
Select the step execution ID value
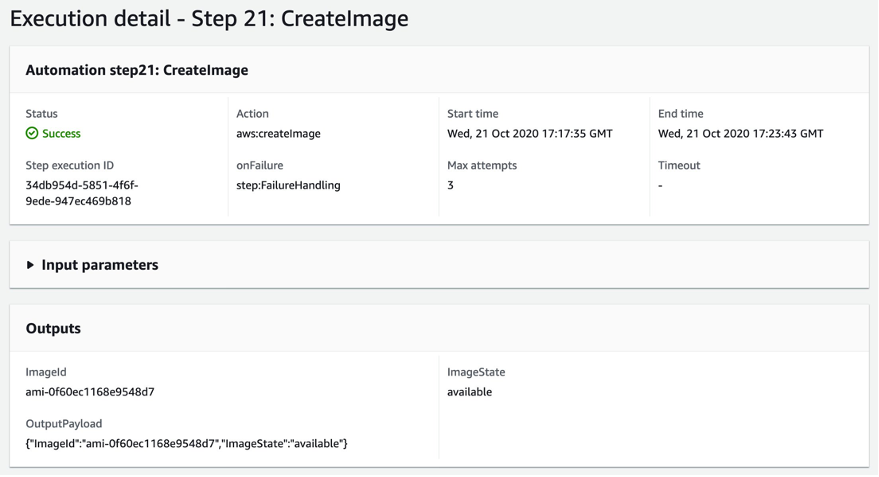[x=82, y=193]
